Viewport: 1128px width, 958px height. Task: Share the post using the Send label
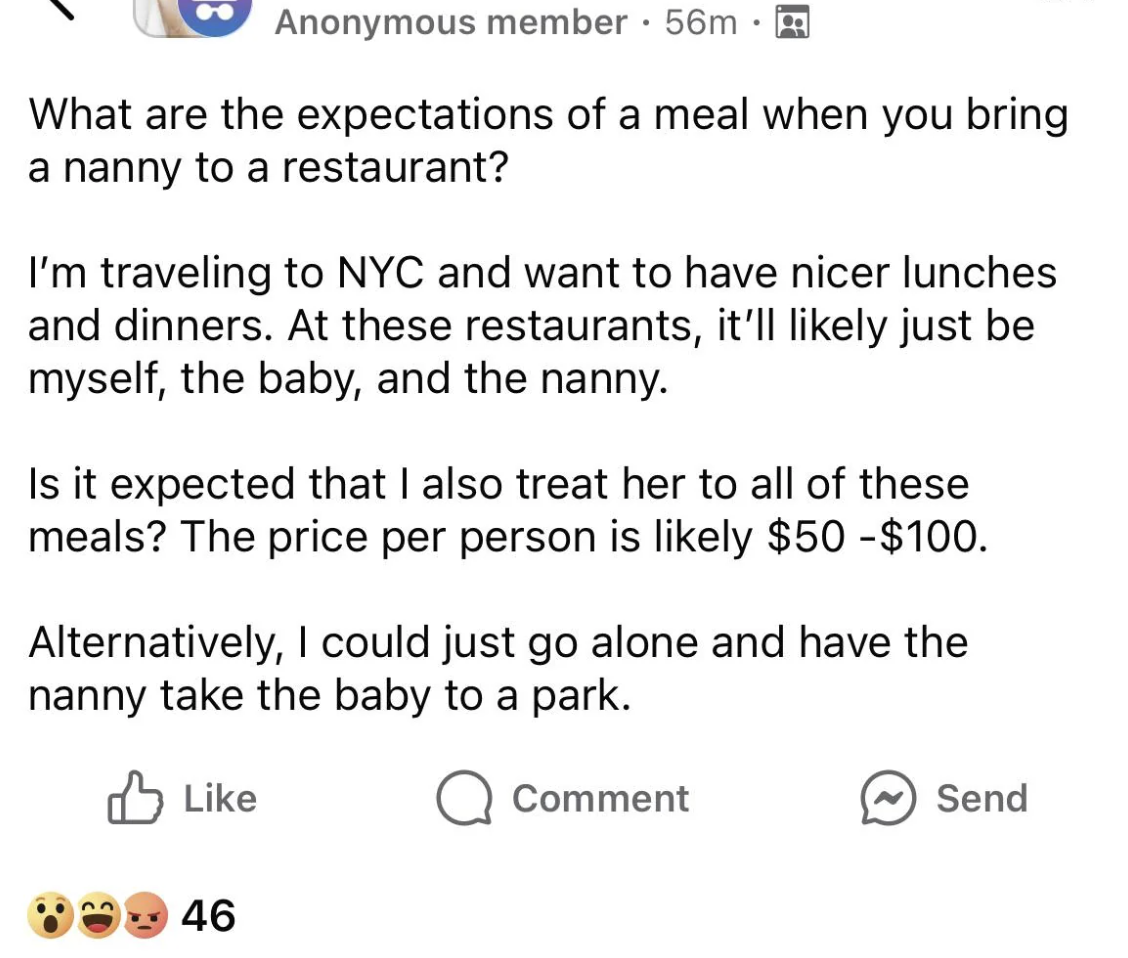tap(981, 798)
